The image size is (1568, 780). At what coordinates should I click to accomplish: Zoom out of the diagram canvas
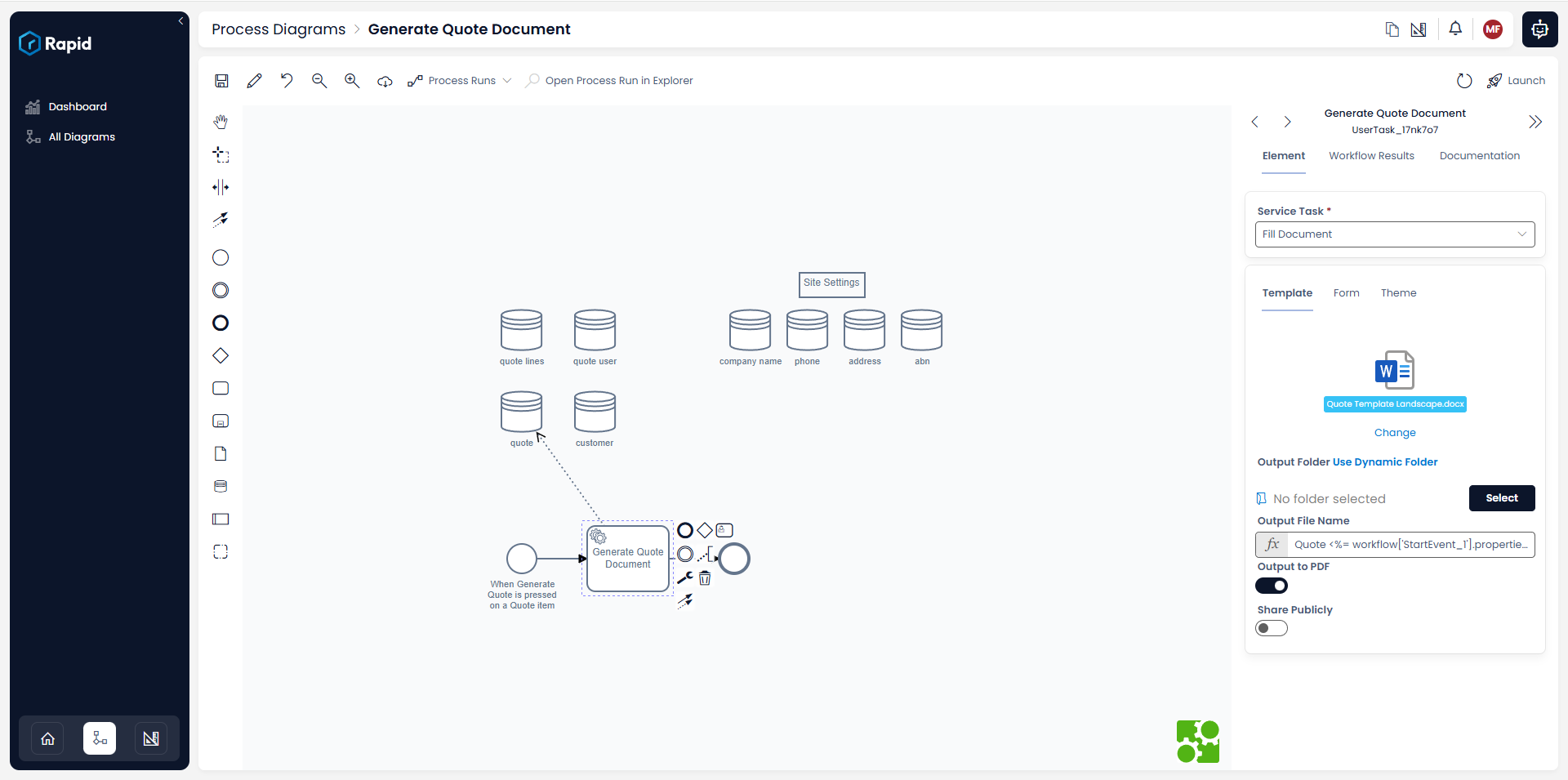[x=319, y=81]
